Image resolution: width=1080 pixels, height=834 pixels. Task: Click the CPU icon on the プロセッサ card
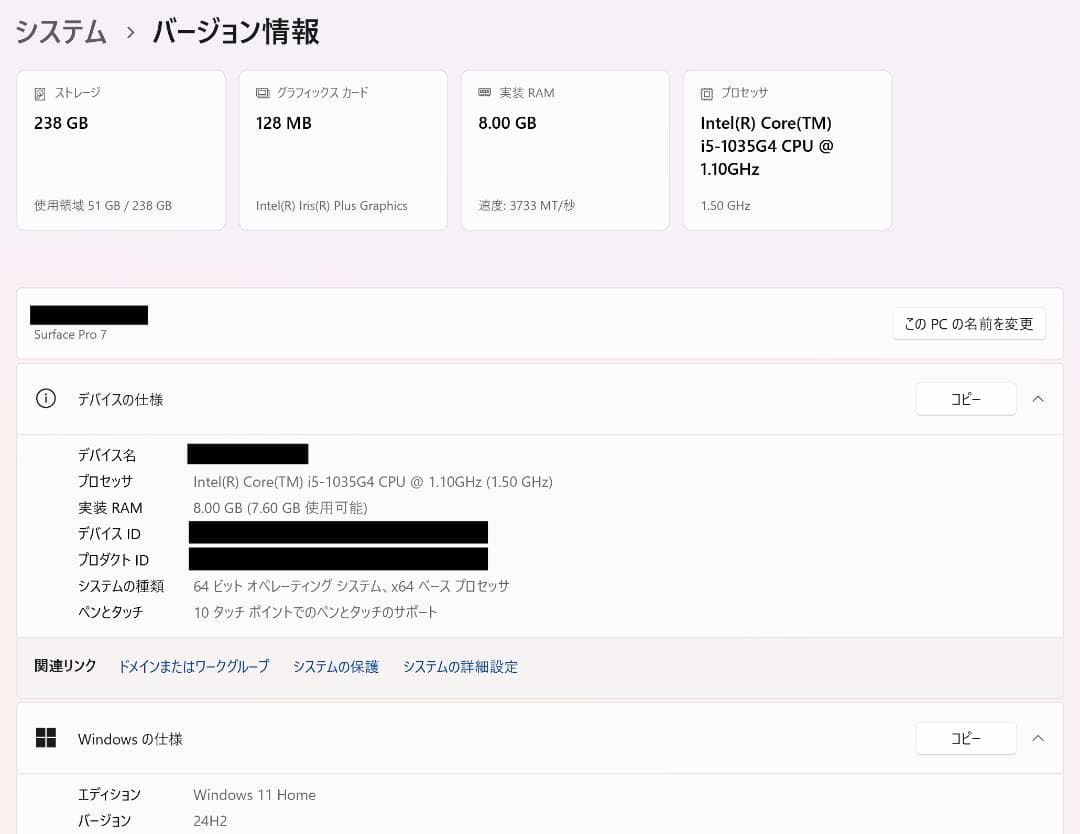tap(707, 92)
